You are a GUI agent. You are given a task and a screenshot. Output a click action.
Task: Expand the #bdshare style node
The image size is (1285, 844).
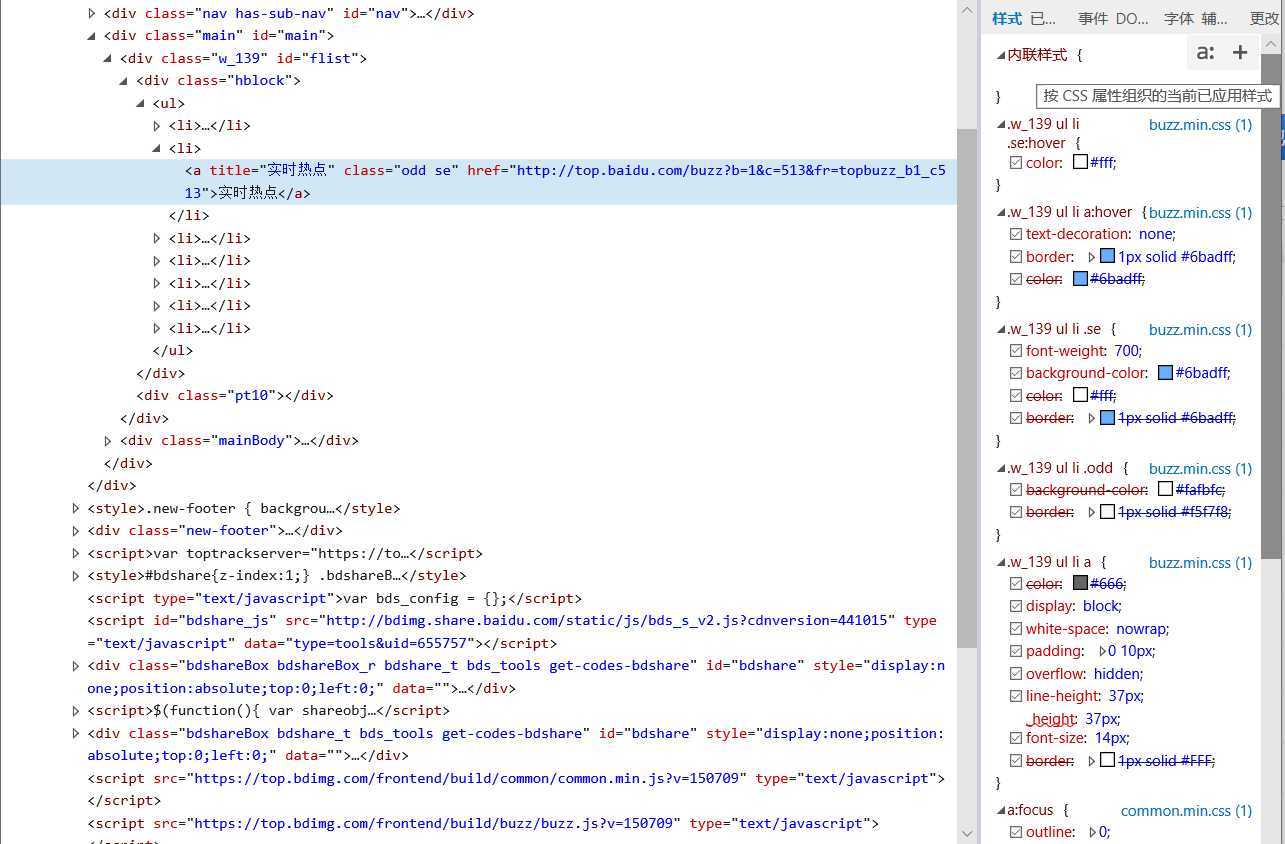coord(76,575)
